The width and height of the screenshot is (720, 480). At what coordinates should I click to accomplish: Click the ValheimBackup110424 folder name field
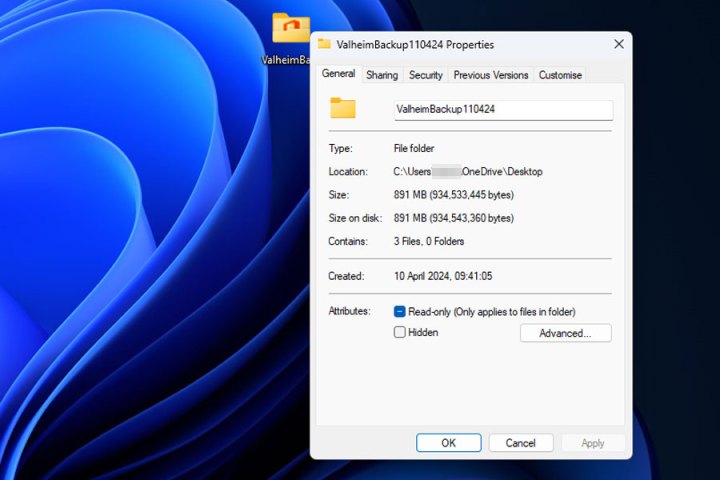503,109
